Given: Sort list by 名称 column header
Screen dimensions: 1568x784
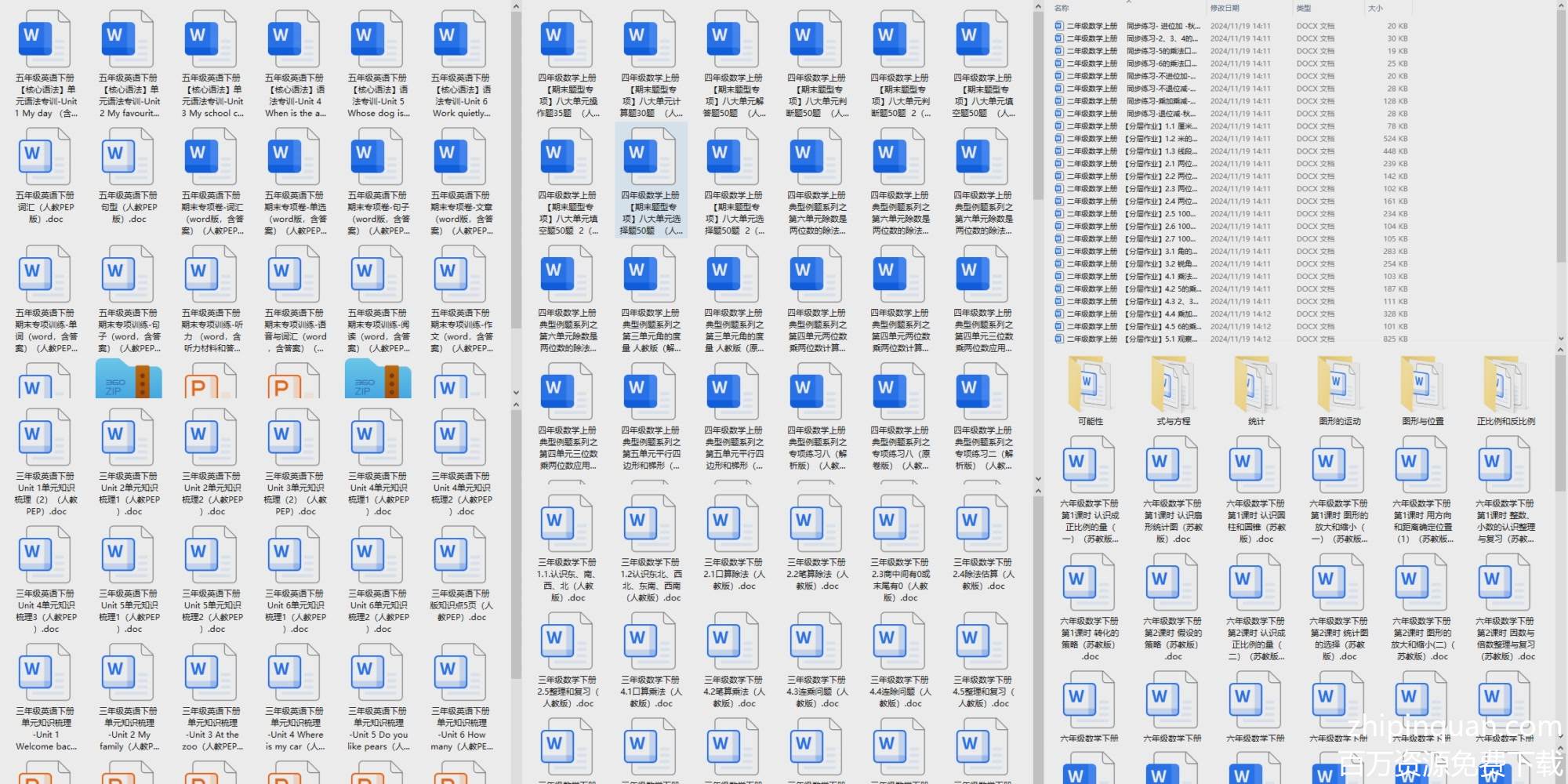Looking at the screenshot, I should (1062, 8).
